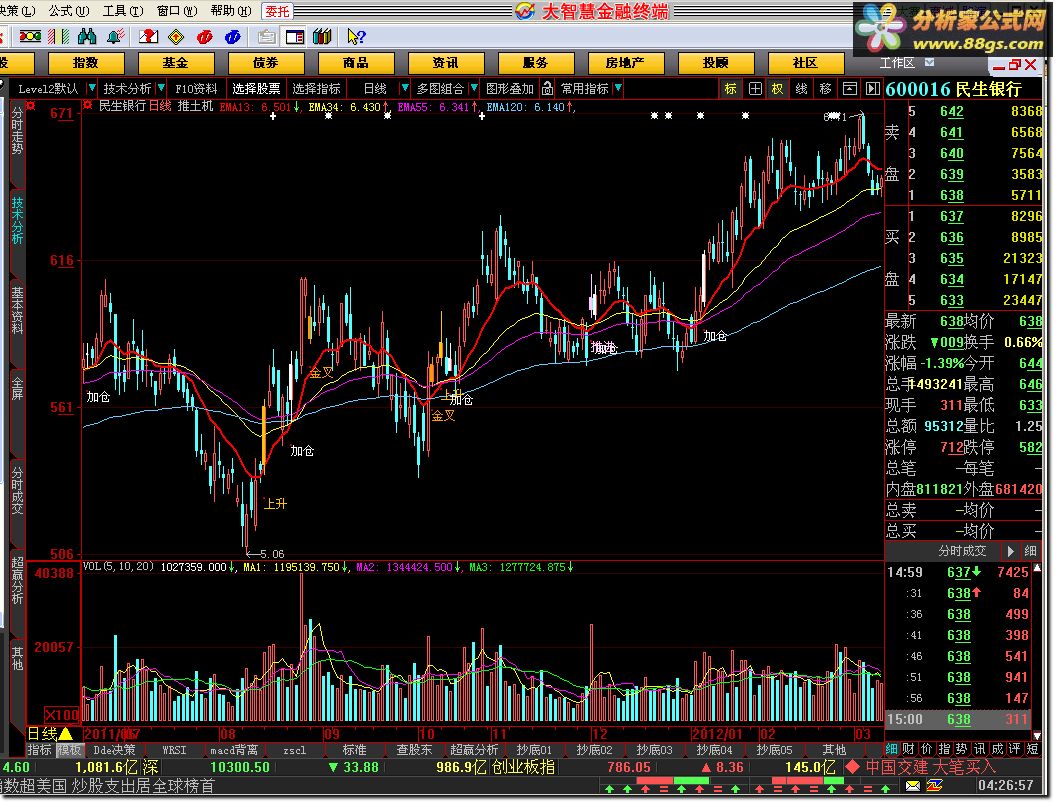
Task: Click the play arrow next to 分时成交
Action: [1010, 551]
